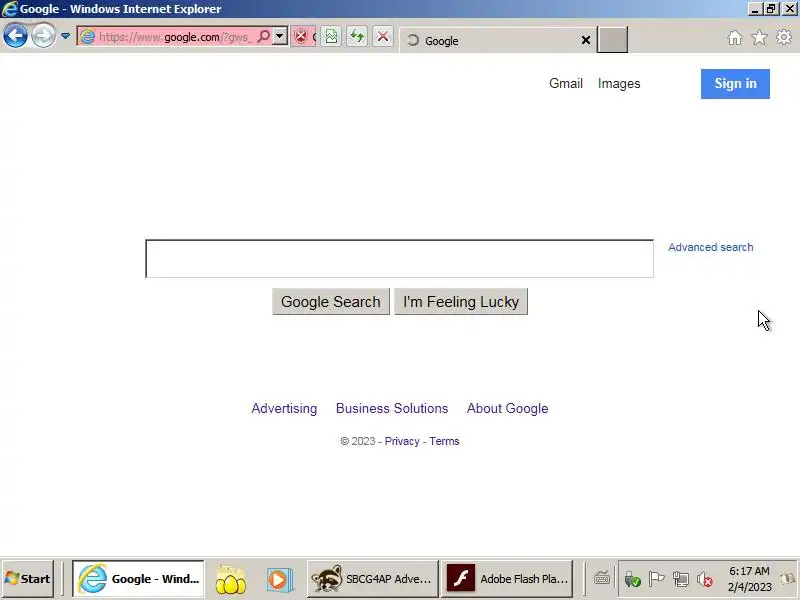Toggle the Compatibility View page icon
Viewport: 800px width, 600px height.
click(x=331, y=36)
